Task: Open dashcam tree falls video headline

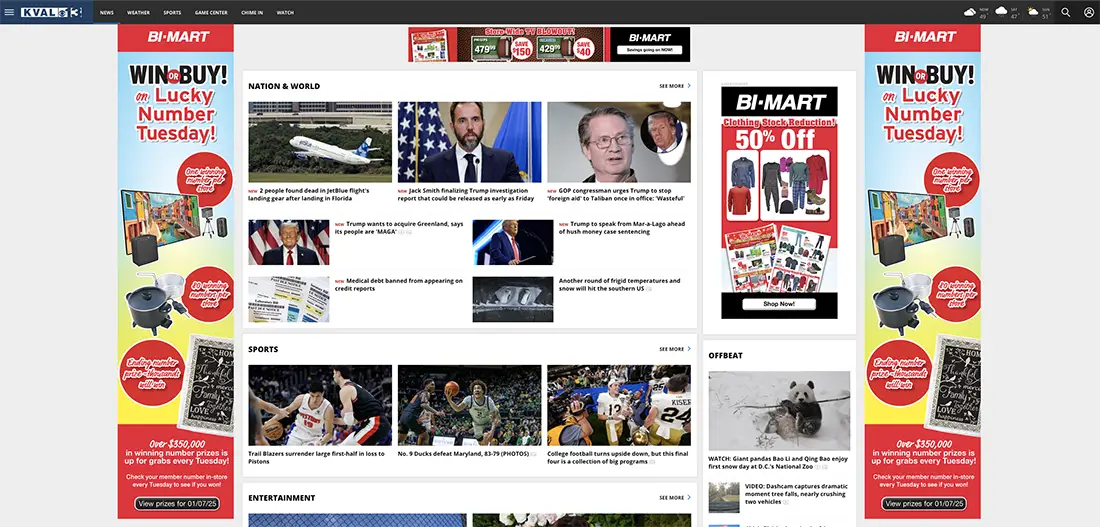Action: point(796,494)
